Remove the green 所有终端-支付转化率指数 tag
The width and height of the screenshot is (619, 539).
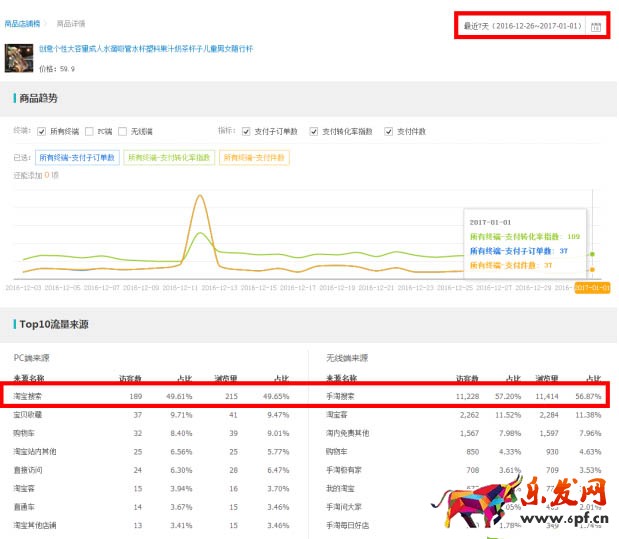168,157
